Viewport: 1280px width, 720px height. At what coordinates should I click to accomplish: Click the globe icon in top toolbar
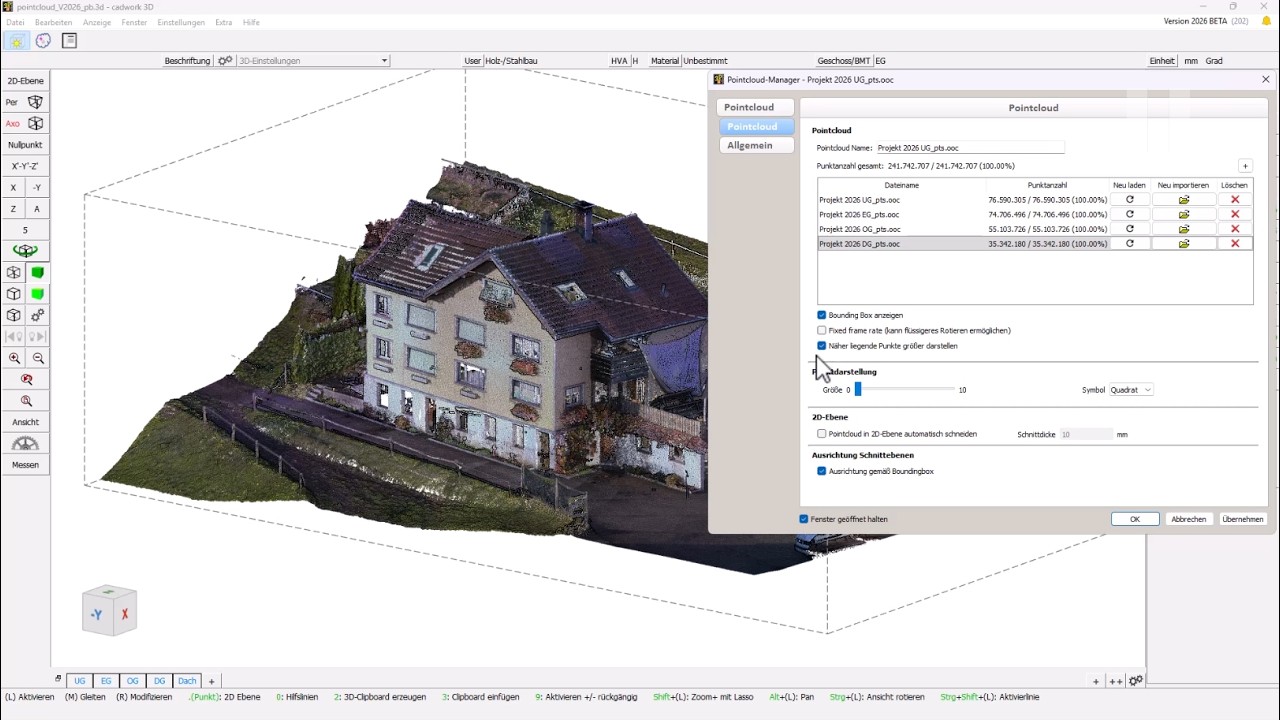(x=43, y=41)
